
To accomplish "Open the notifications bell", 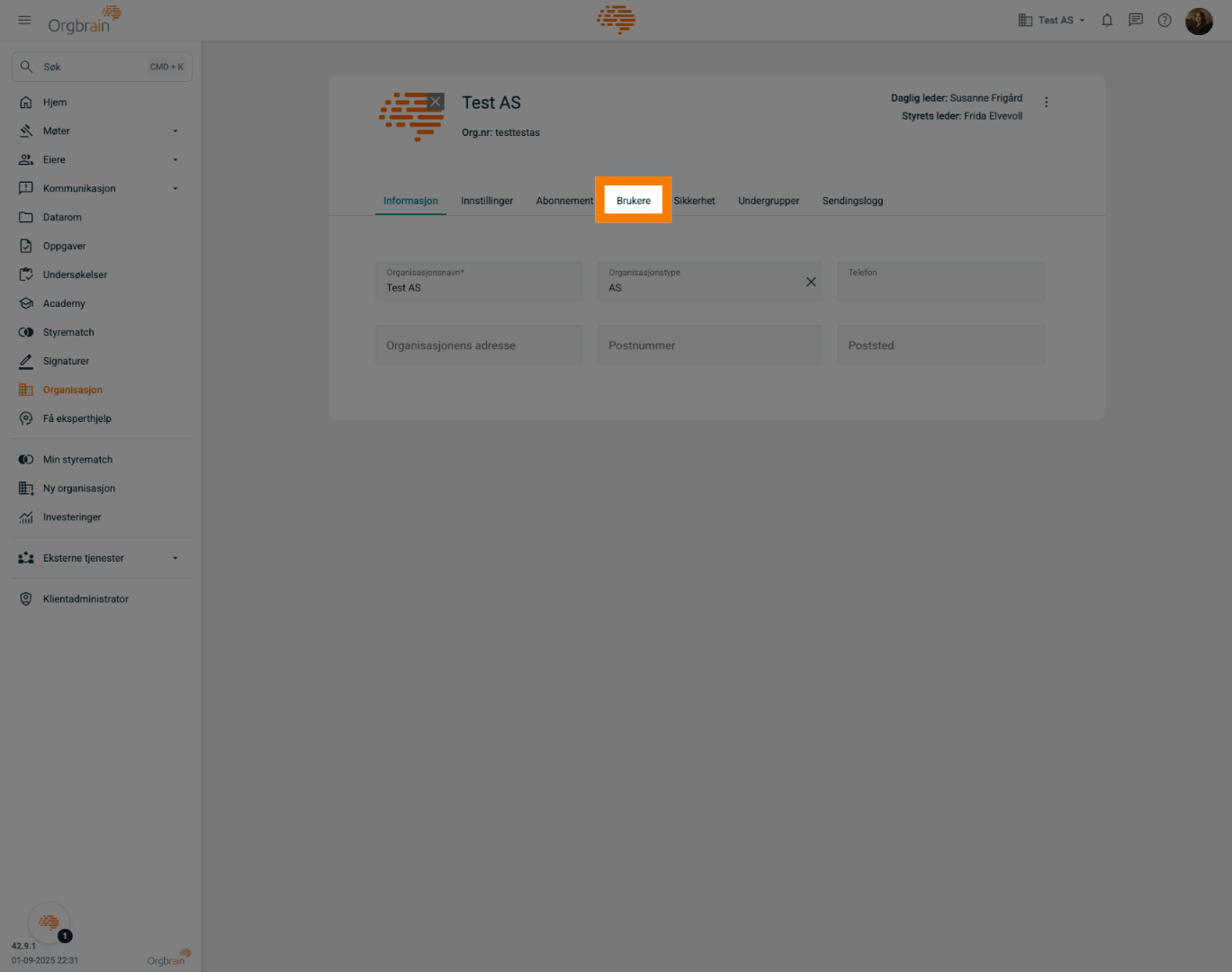I will [x=1107, y=20].
